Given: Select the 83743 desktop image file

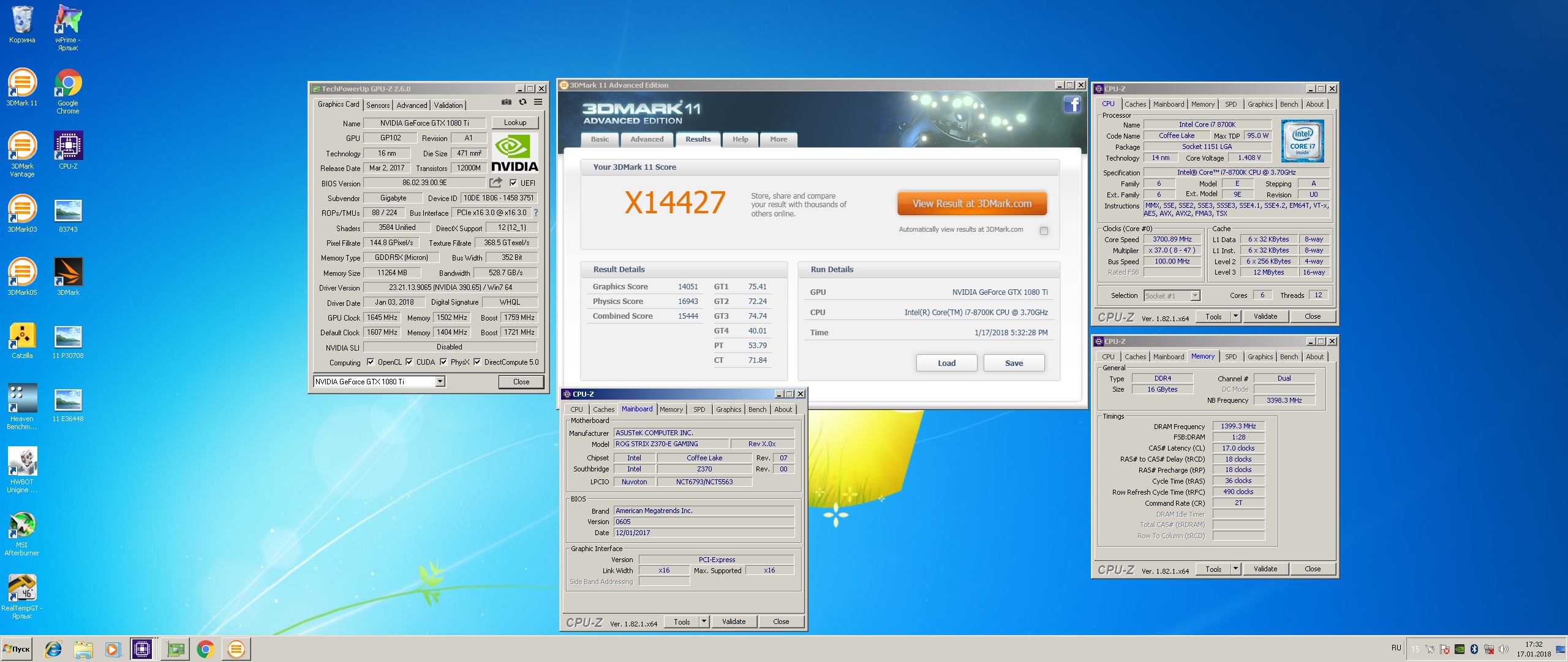Looking at the screenshot, I should pos(68,214).
